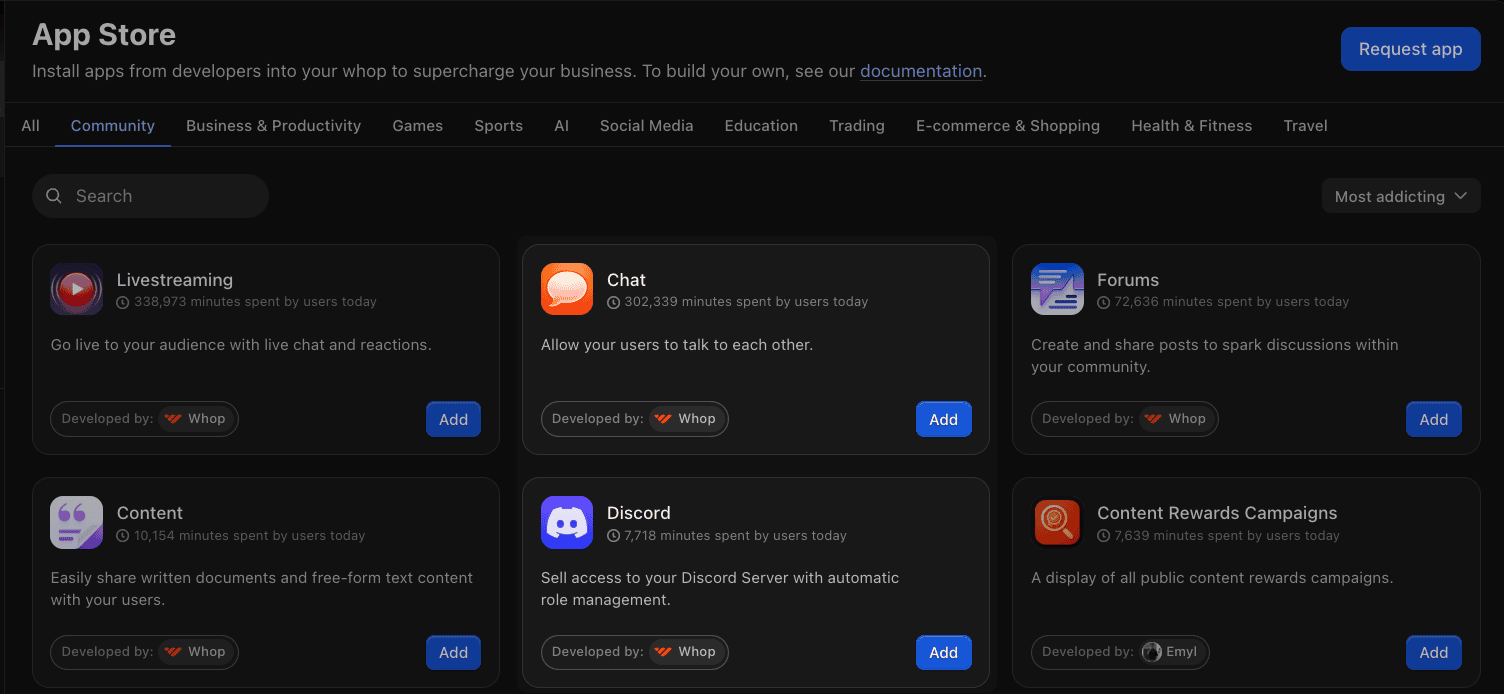The height and width of the screenshot is (694, 1504).
Task: Click Whop logo in Chat developer badge
Action: 662,419
